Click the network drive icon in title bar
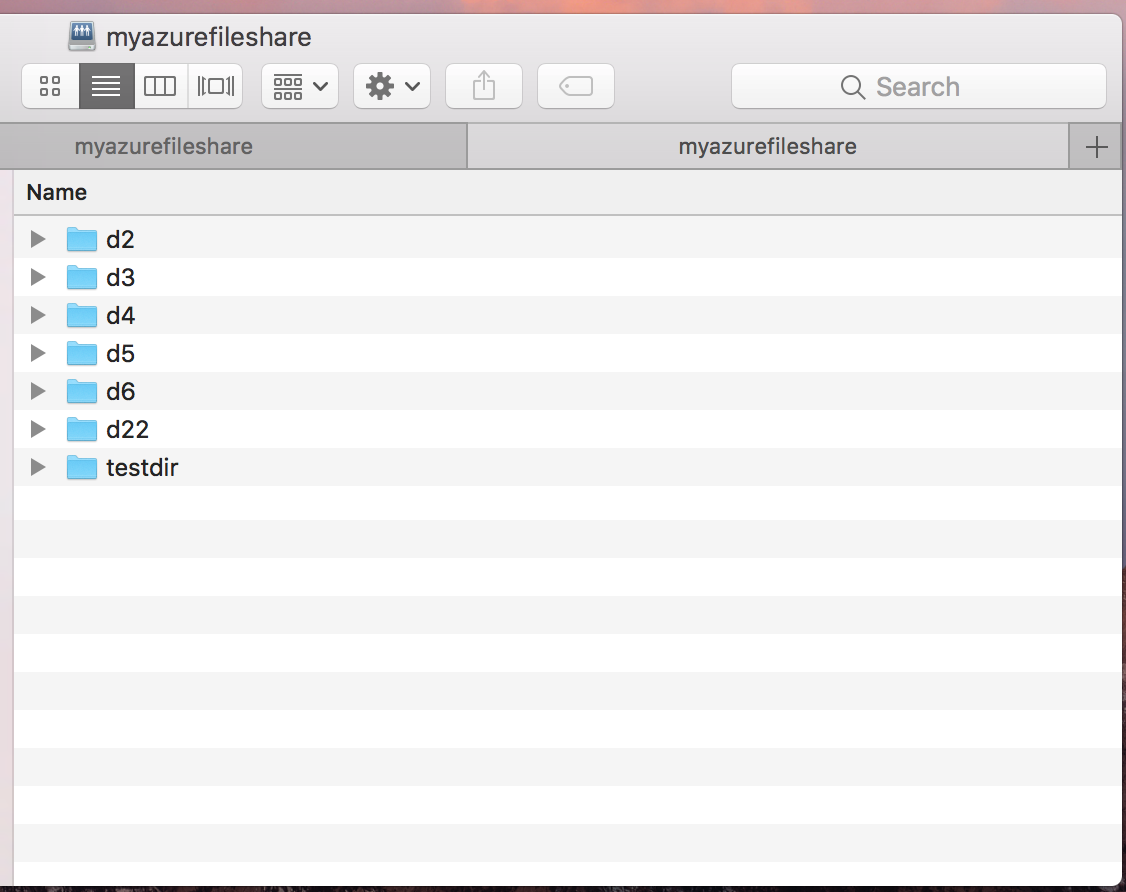 [80, 36]
